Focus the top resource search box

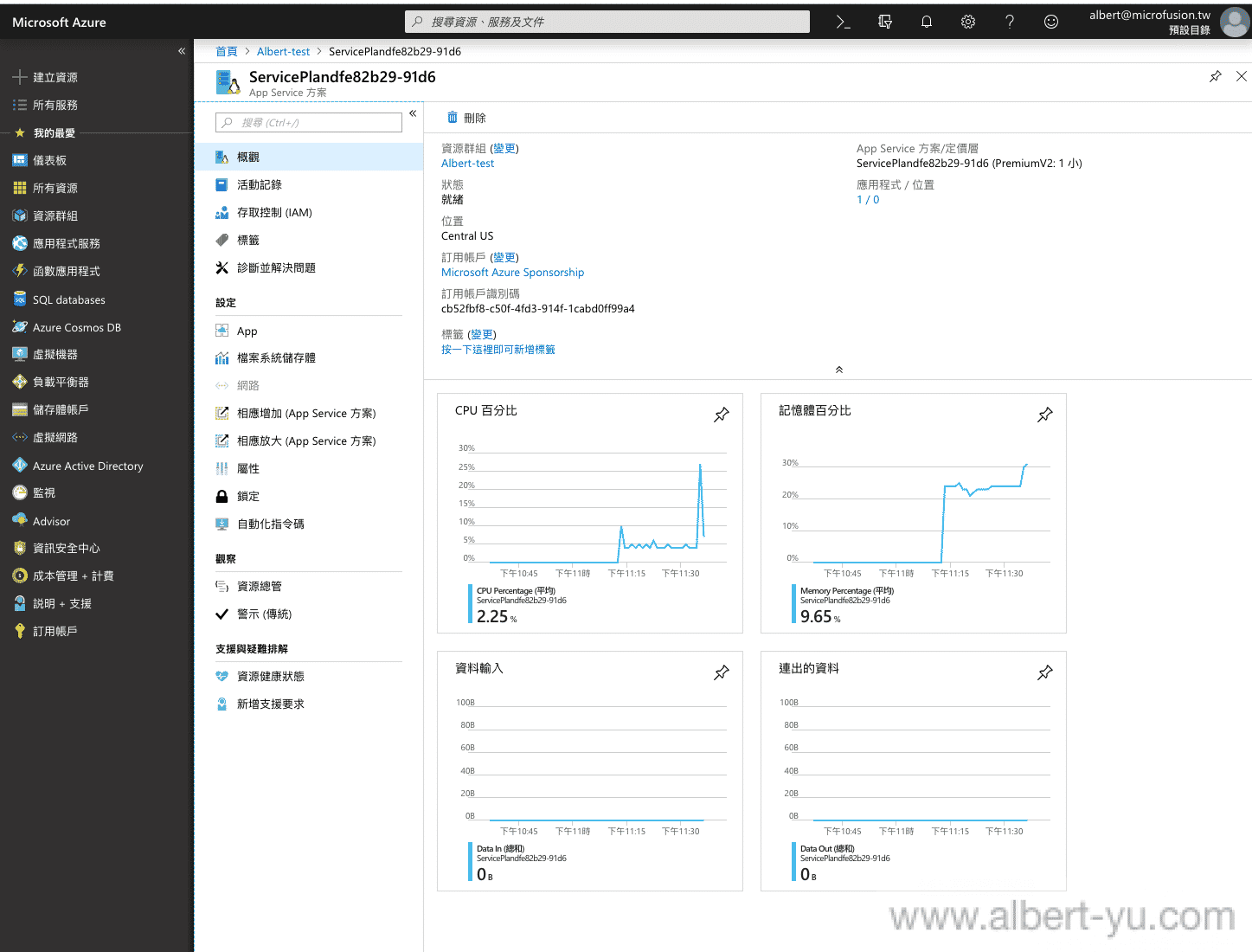tap(607, 22)
